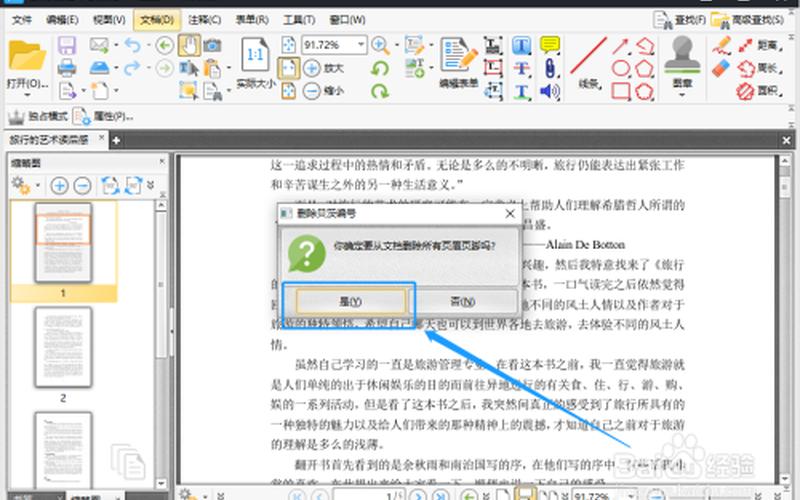Click the Redo arrow icon
800x500 pixels.
[x=132, y=67]
